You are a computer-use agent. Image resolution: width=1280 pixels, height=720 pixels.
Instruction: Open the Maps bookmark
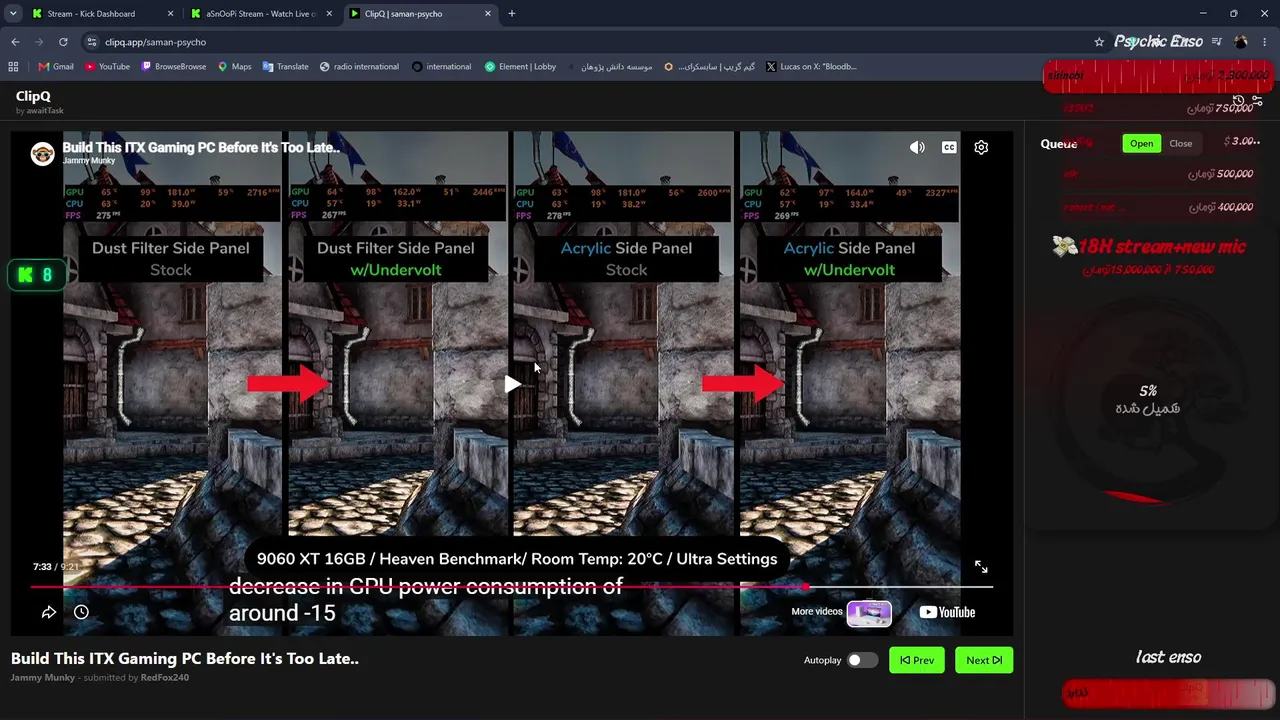235,67
